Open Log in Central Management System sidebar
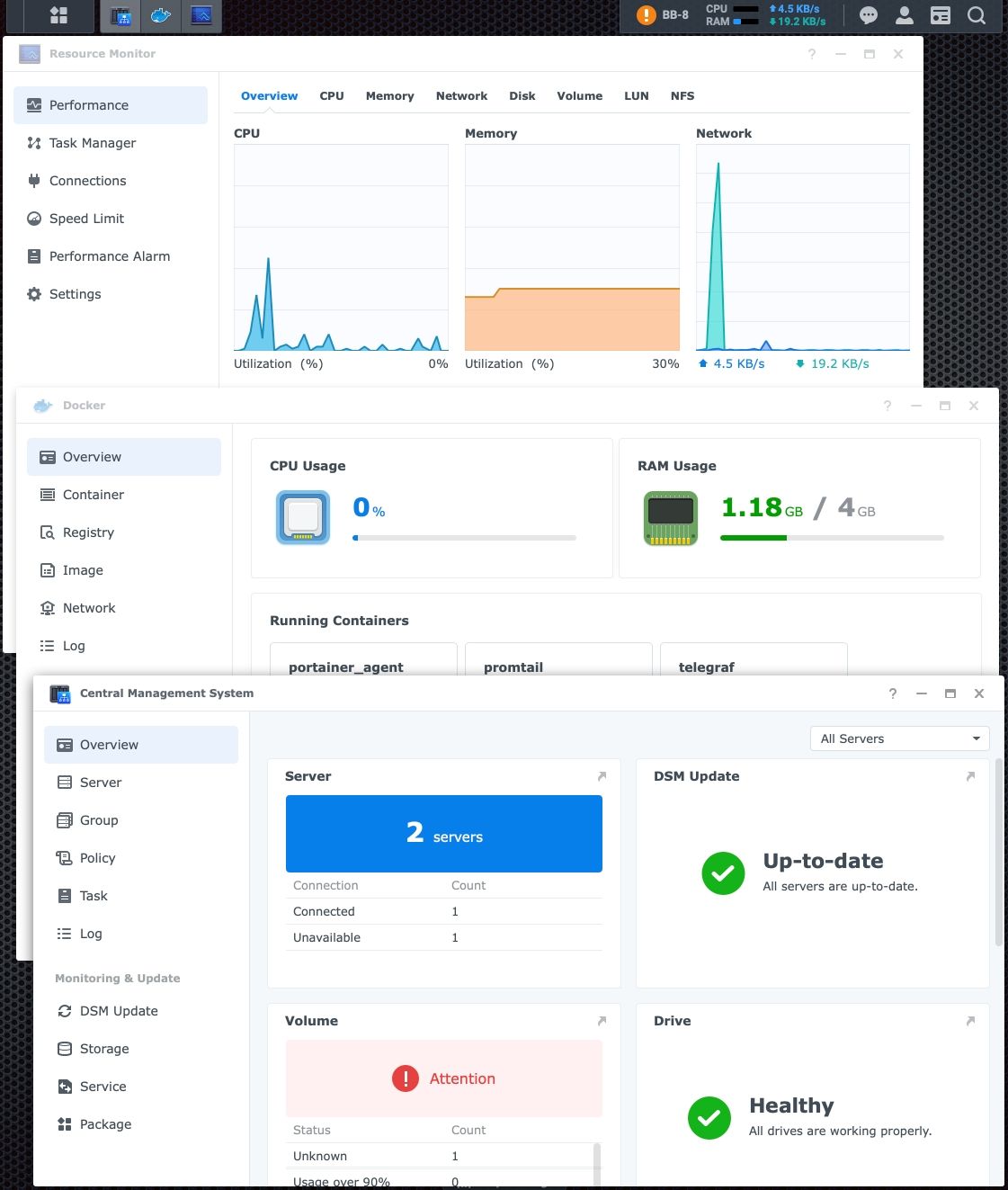 click(141, 934)
